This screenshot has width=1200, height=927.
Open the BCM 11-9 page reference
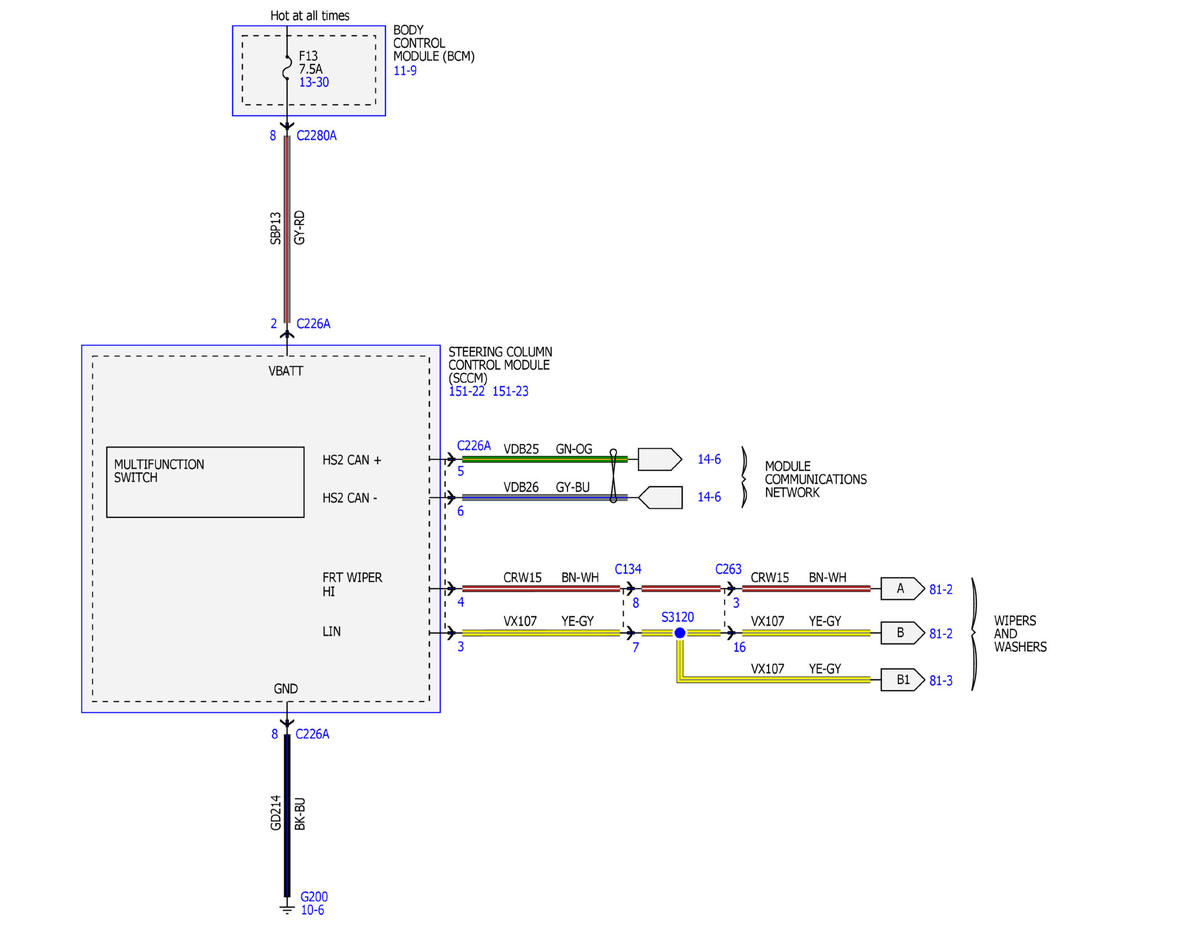click(x=405, y=71)
